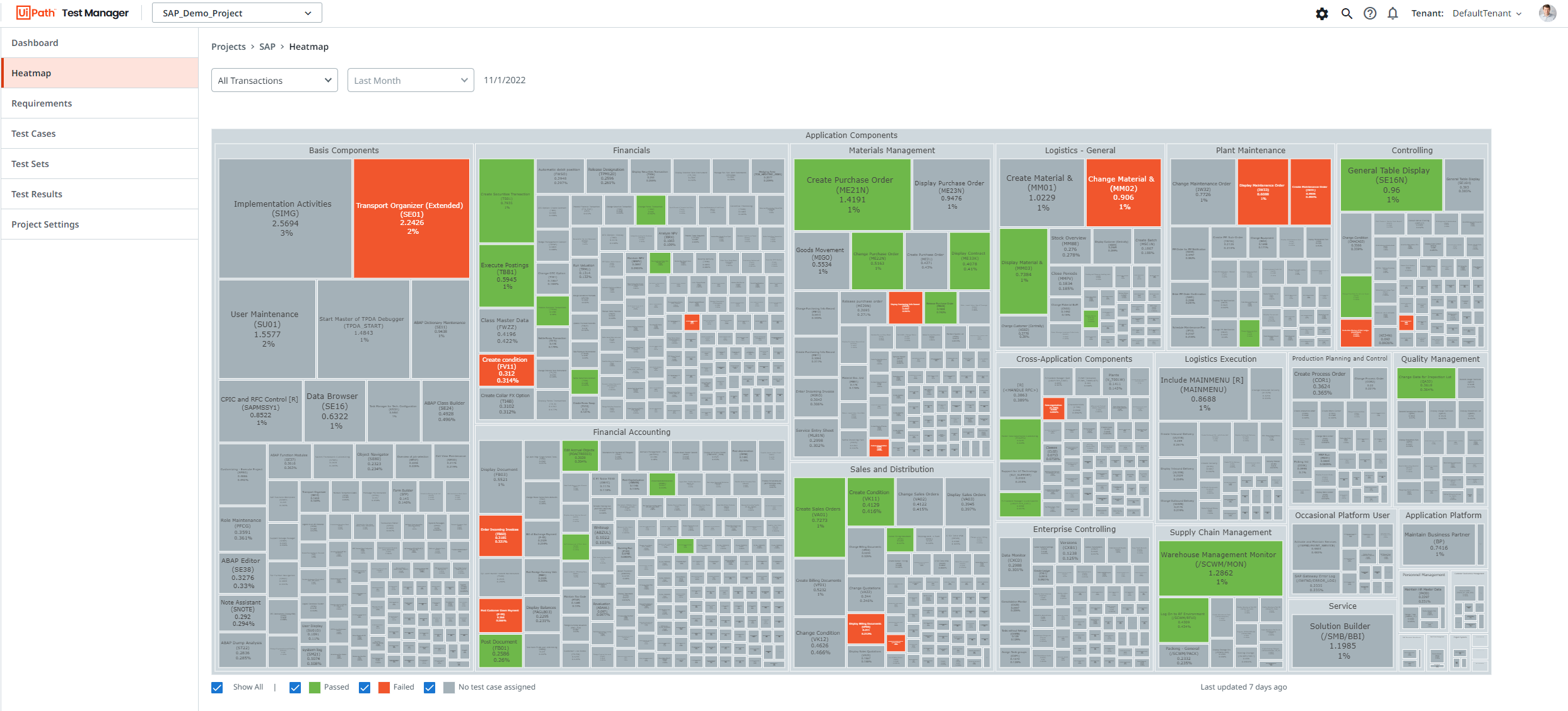Select Maintain Business Partner (BP) tile
Viewport: 1568px width, 711px height.
click(x=1439, y=544)
